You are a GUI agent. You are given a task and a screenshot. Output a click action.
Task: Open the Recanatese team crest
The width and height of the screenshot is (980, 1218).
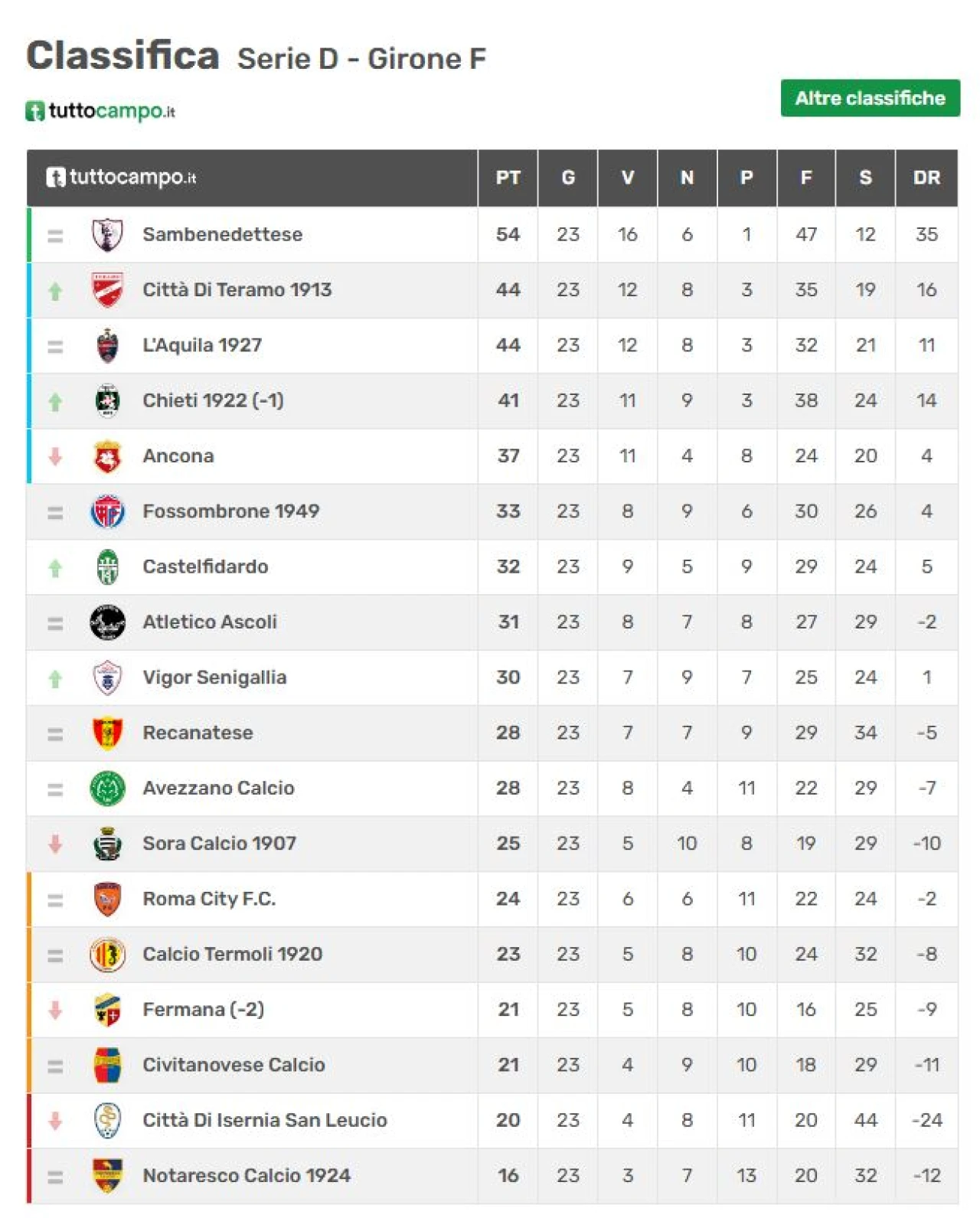click(107, 733)
